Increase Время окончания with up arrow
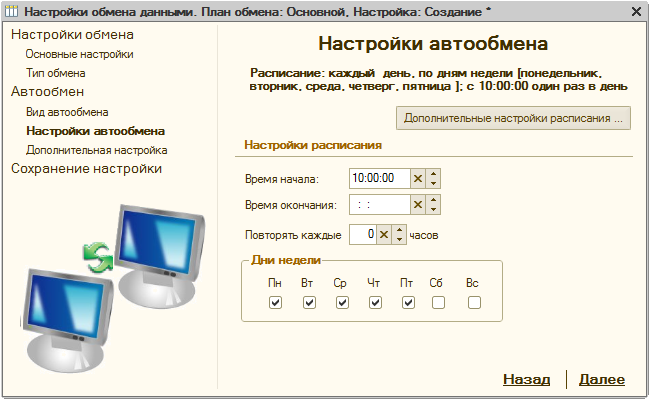 pos(433,200)
